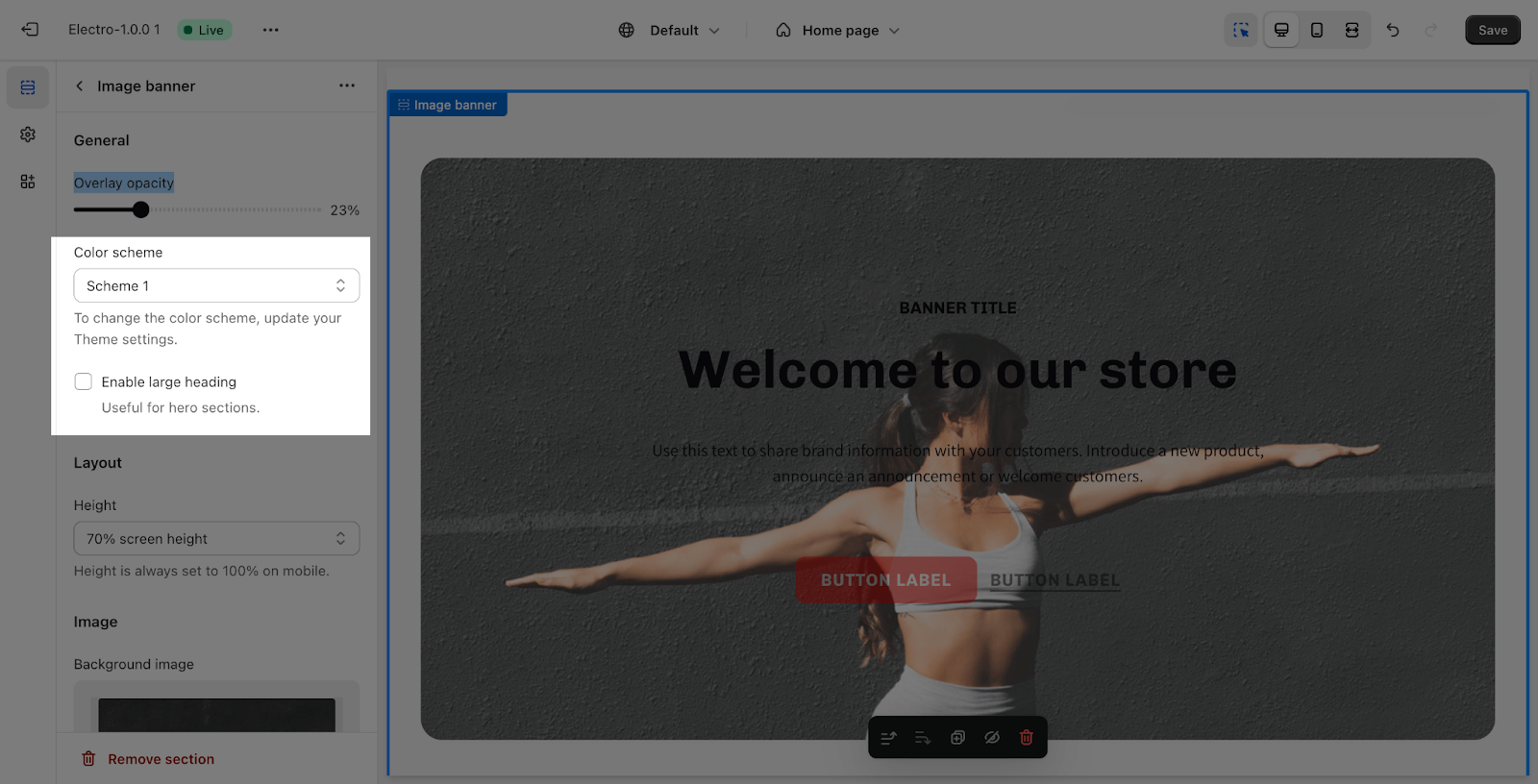This screenshot has height=784, width=1538.
Task: Open the Theme settings gear
Action: coord(28,135)
